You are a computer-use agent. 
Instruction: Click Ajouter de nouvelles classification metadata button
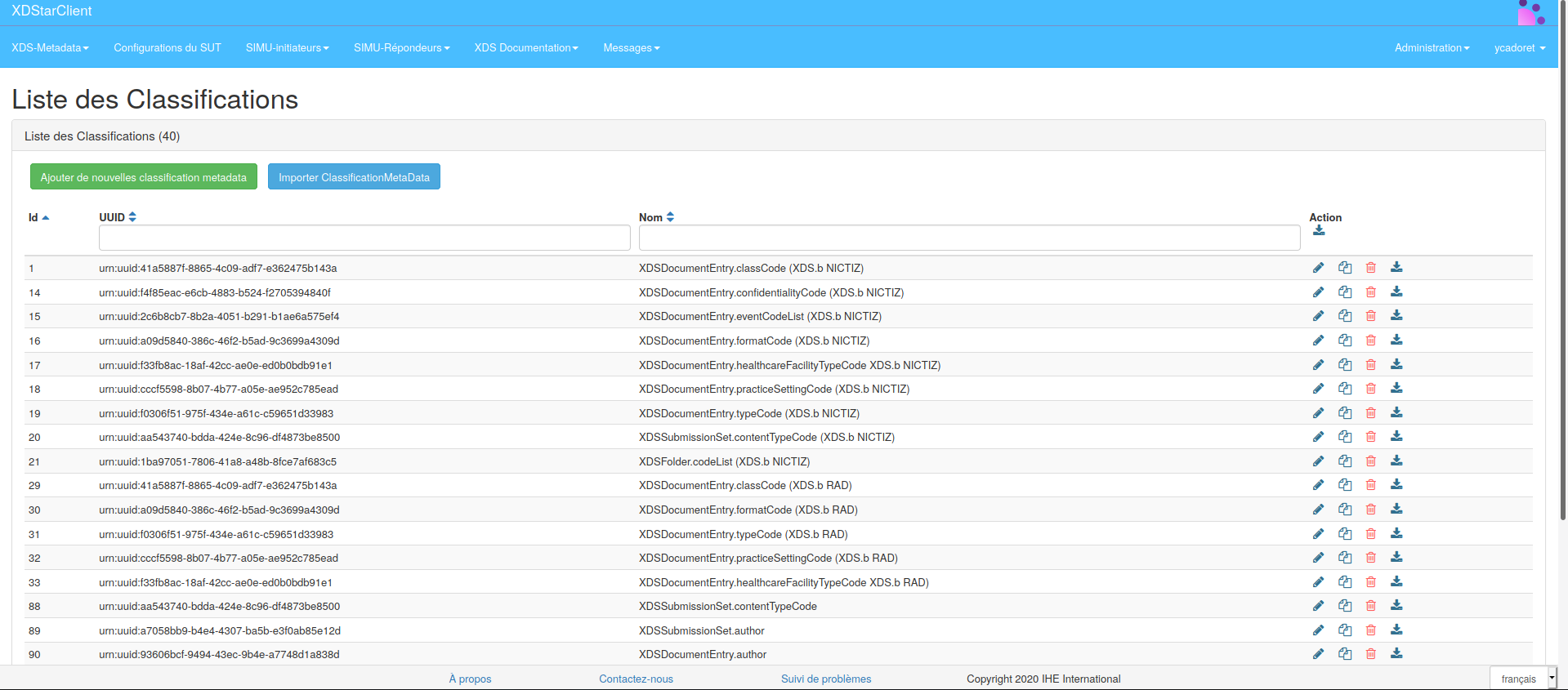pos(144,177)
